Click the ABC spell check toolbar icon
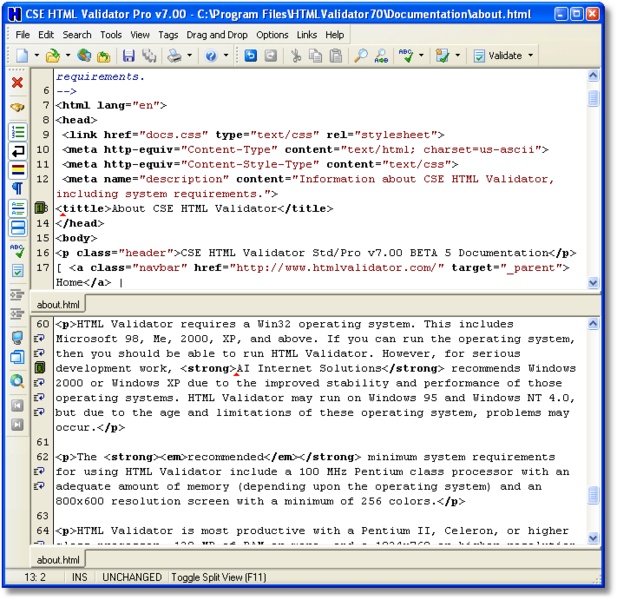Viewport: 617px width, 600px height. pos(406,56)
